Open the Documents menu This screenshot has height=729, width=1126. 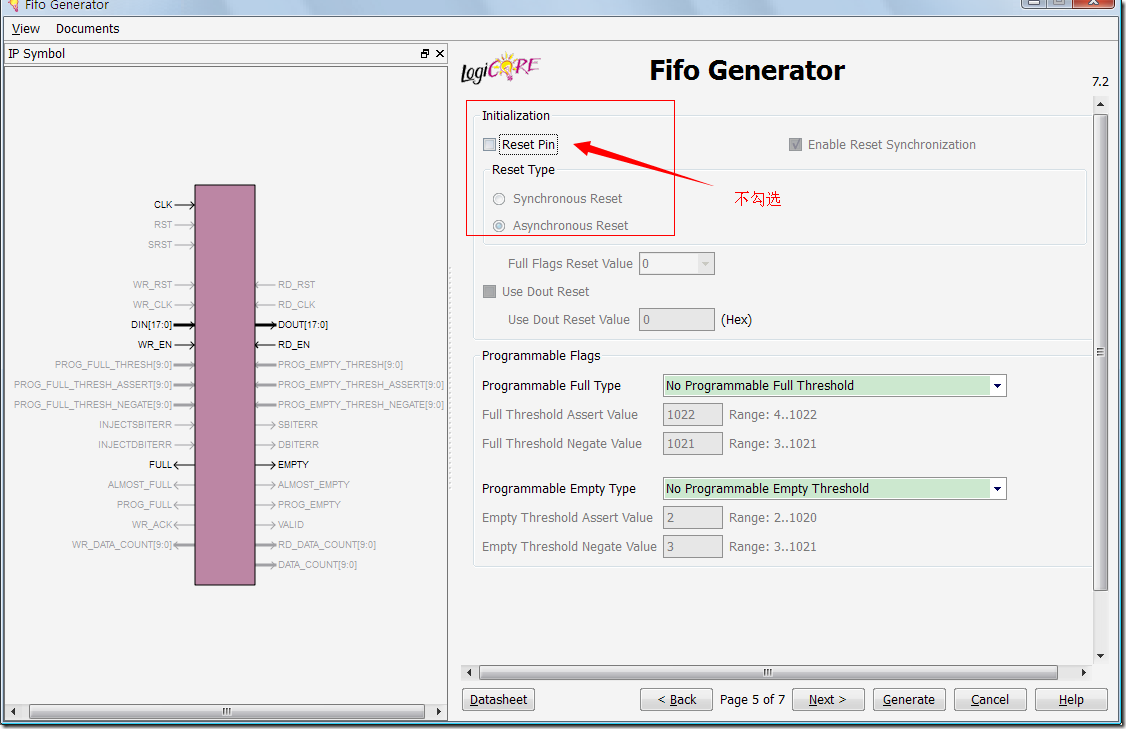click(x=87, y=29)
